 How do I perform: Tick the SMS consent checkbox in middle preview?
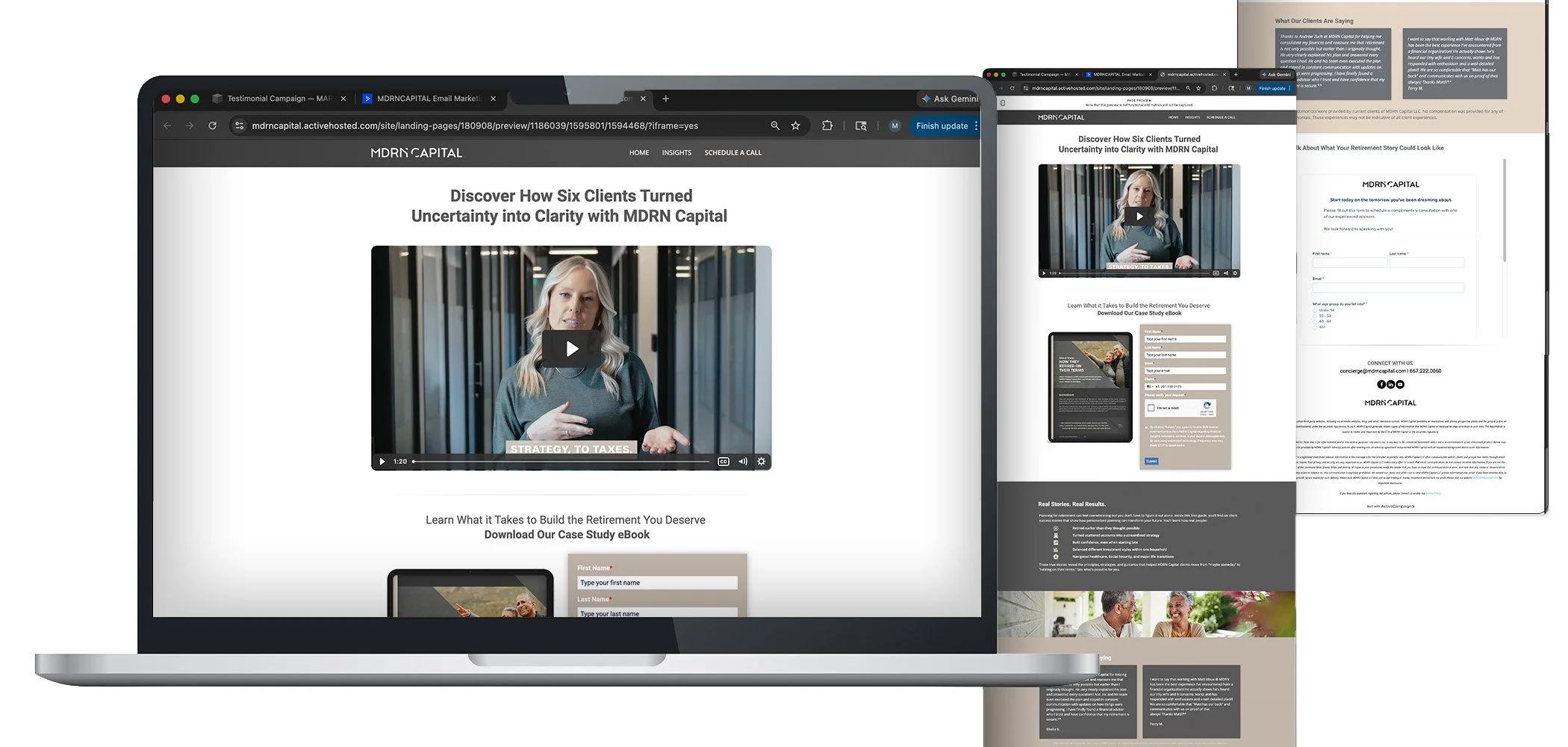[1147, 427]
